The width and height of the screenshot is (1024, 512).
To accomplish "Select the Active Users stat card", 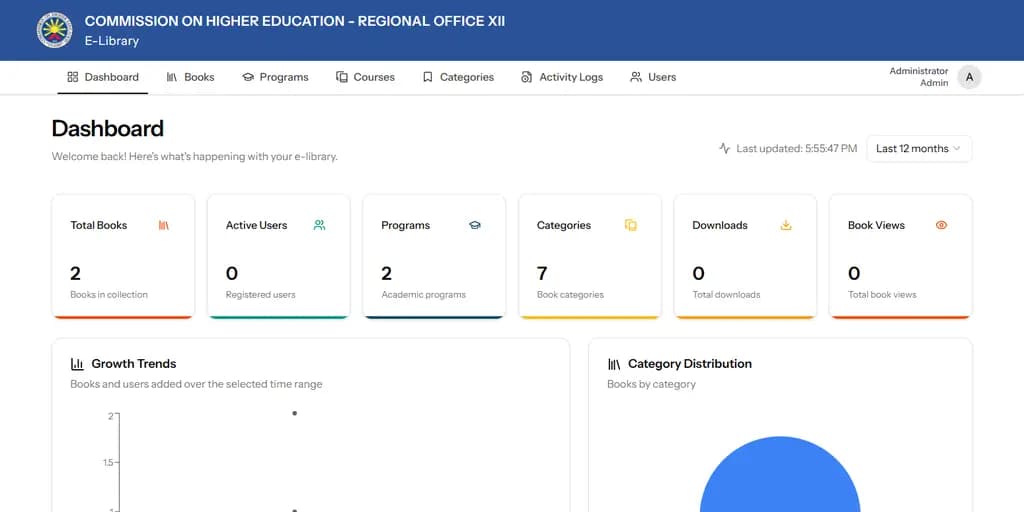I will (x=278, y=256).
